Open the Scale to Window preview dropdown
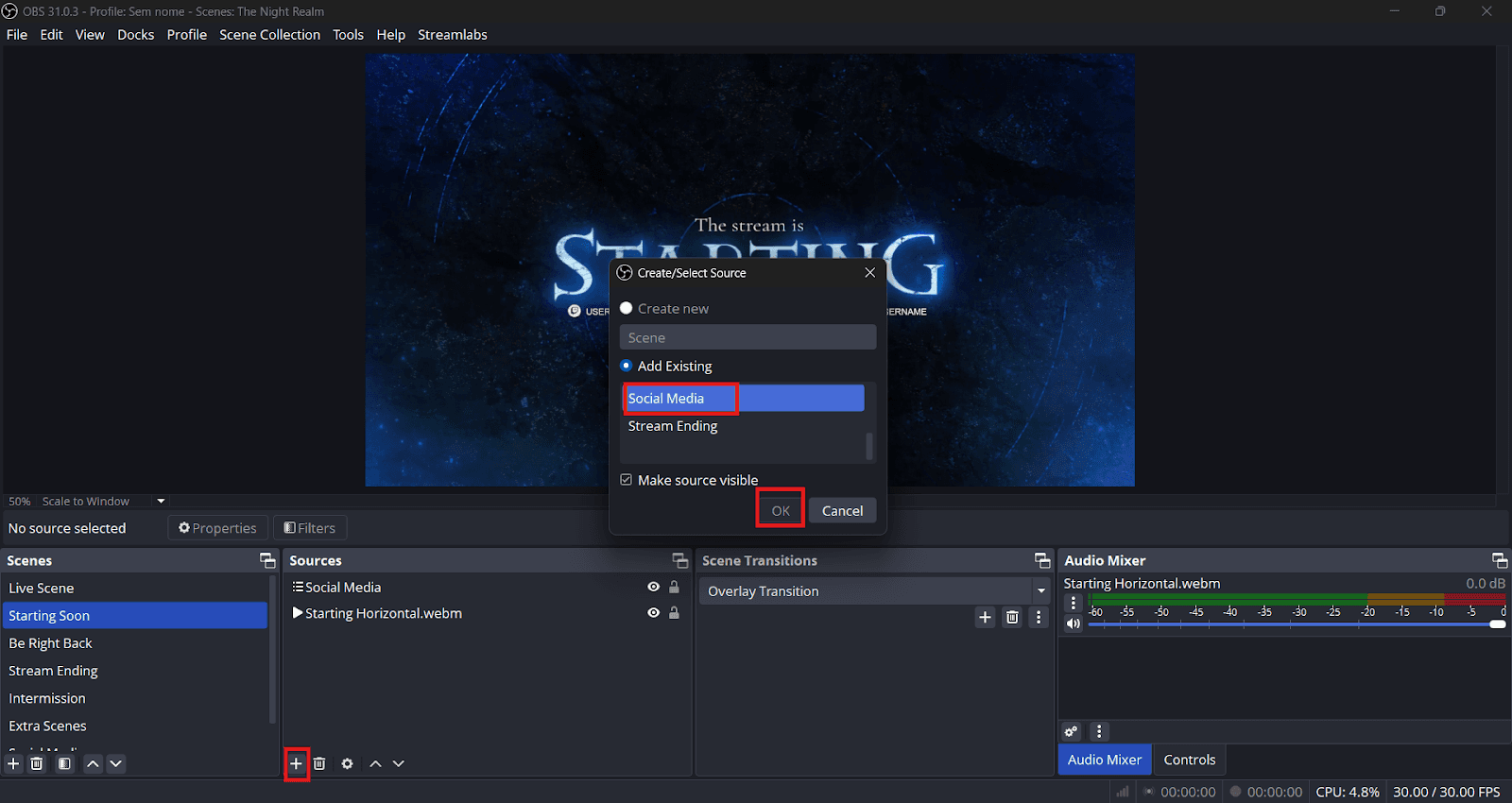 (161, 501)
